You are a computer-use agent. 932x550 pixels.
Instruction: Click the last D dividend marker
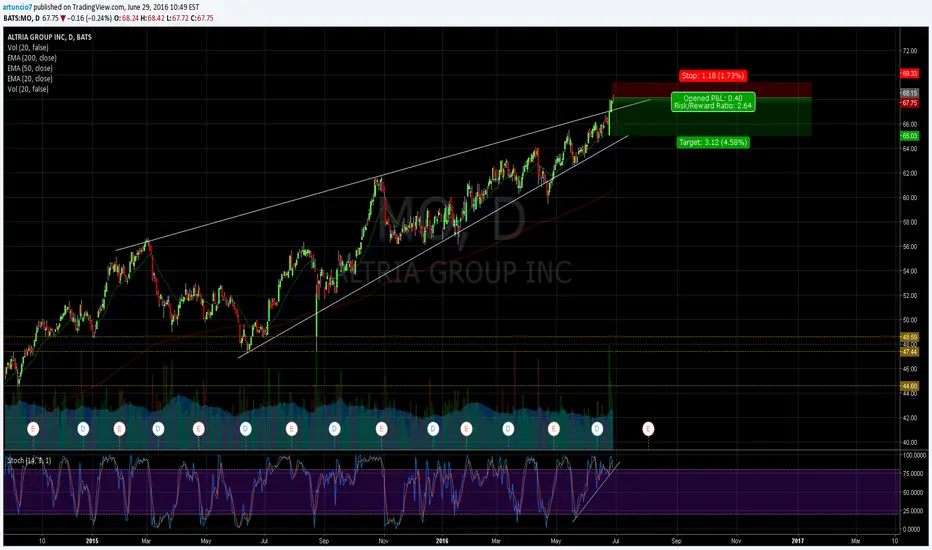click(597, 428)
